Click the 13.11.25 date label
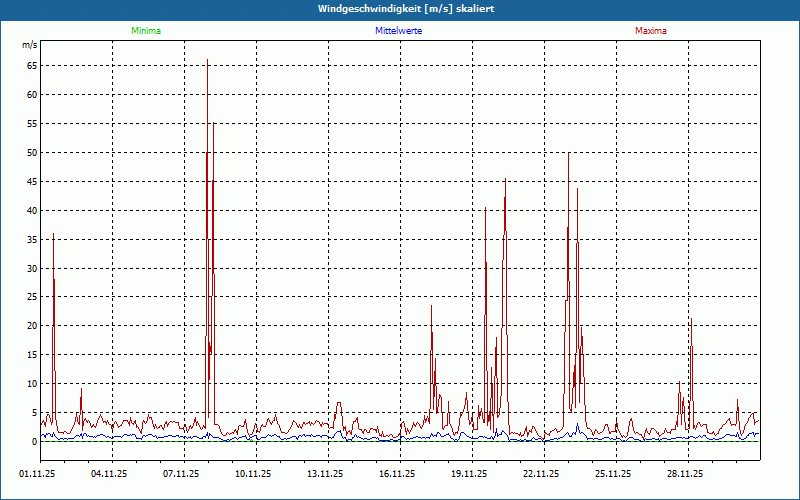The height and width of the screenshot is (500, 800). click(325, 474)
